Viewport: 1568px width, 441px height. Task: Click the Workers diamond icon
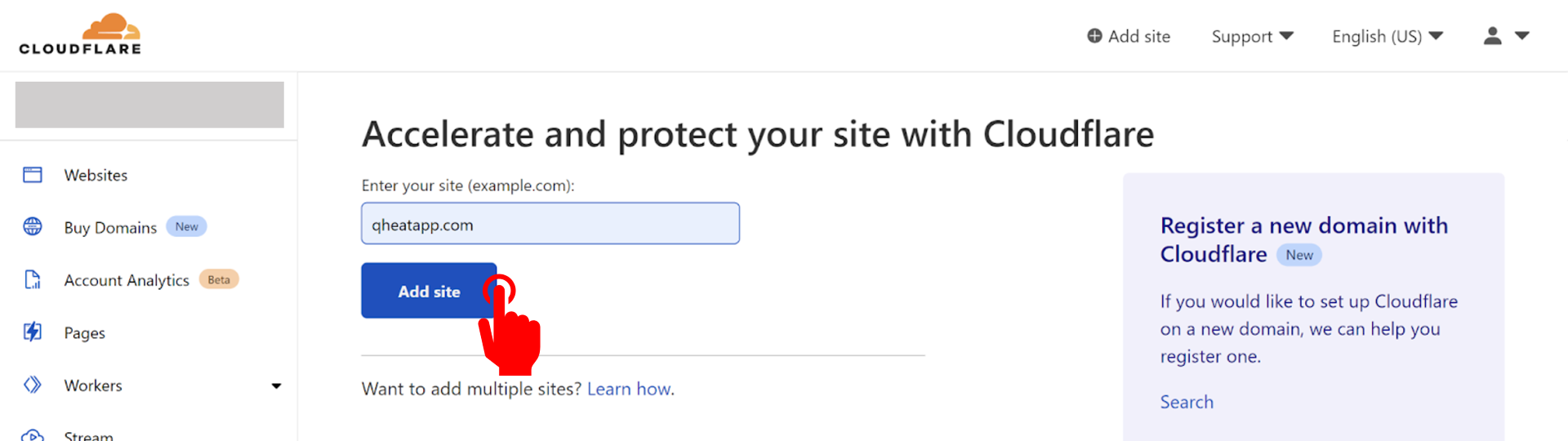click(x=33, y=385)
